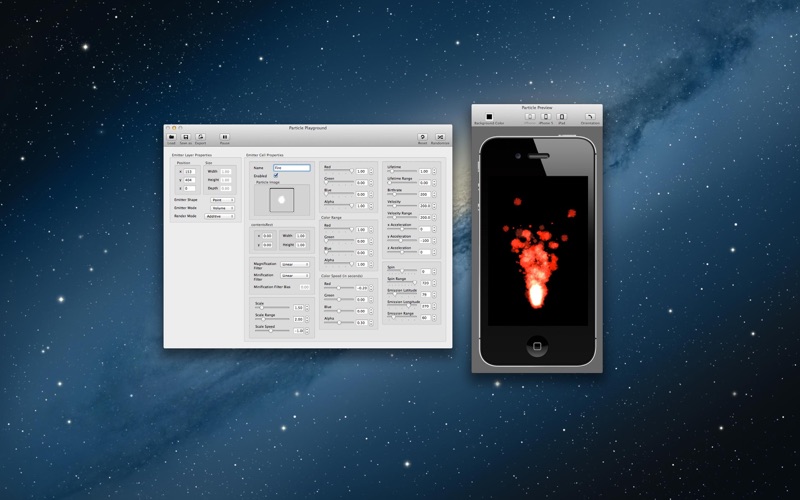The height and width of the screenshot is (500, 800).
Task: Click the Emission Longitude slider
Action: coord(402,306)
